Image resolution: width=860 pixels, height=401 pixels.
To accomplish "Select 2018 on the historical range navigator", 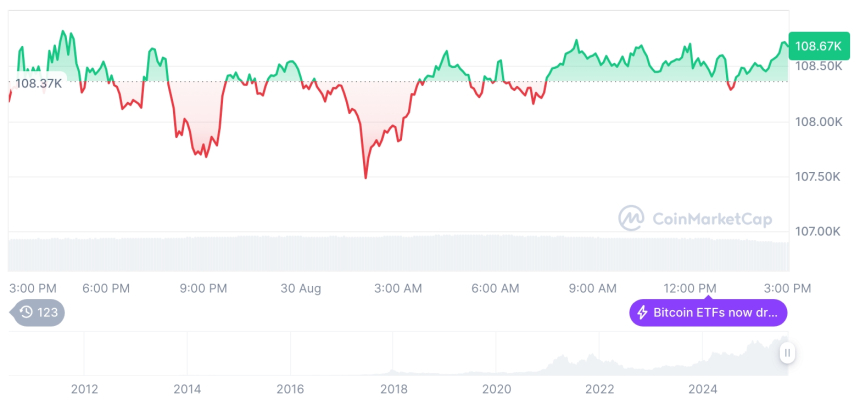I will 393,388.
